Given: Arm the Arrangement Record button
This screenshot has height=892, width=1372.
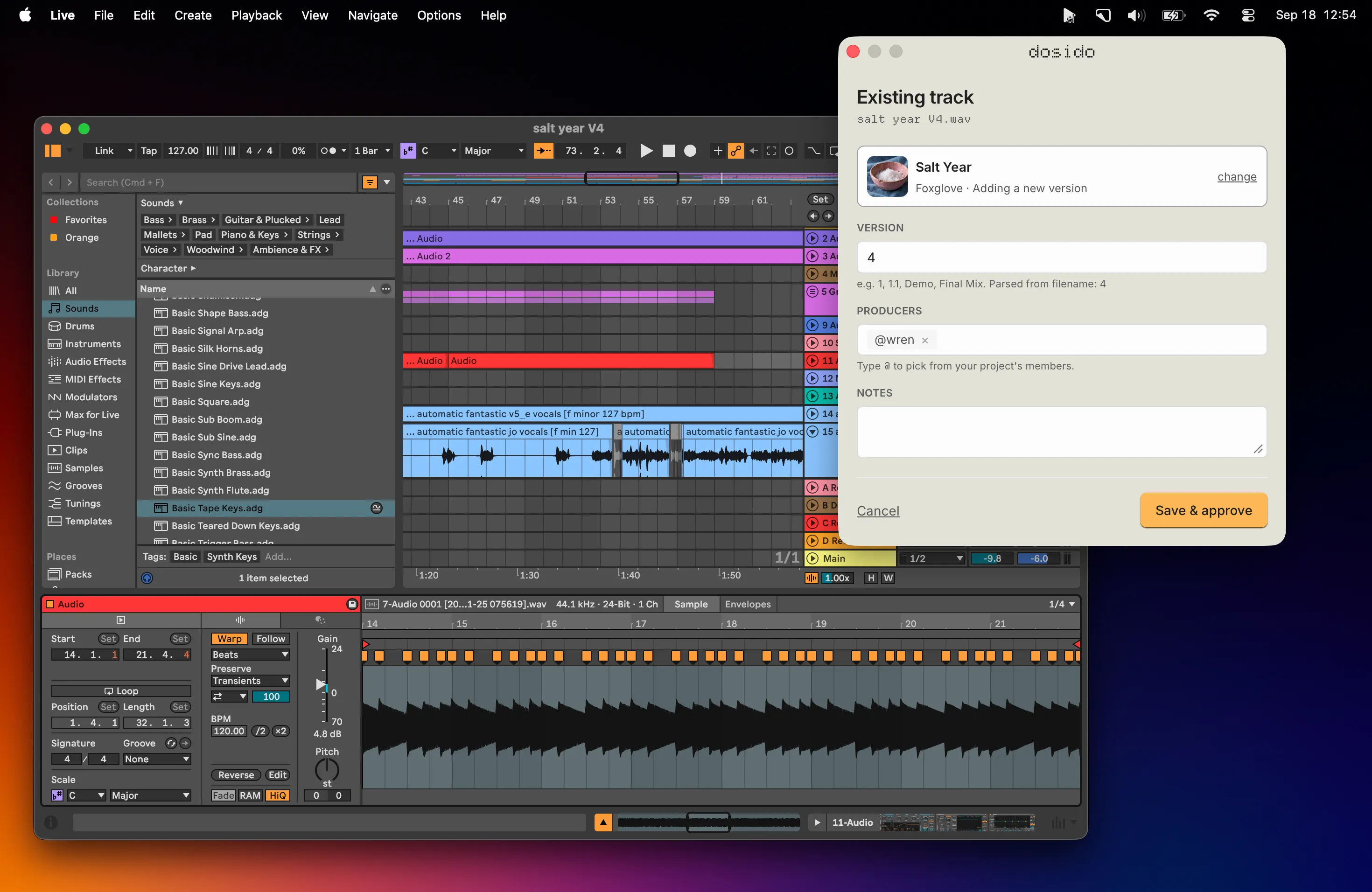Looking at the screenshot, I should (x=690, y=151).
